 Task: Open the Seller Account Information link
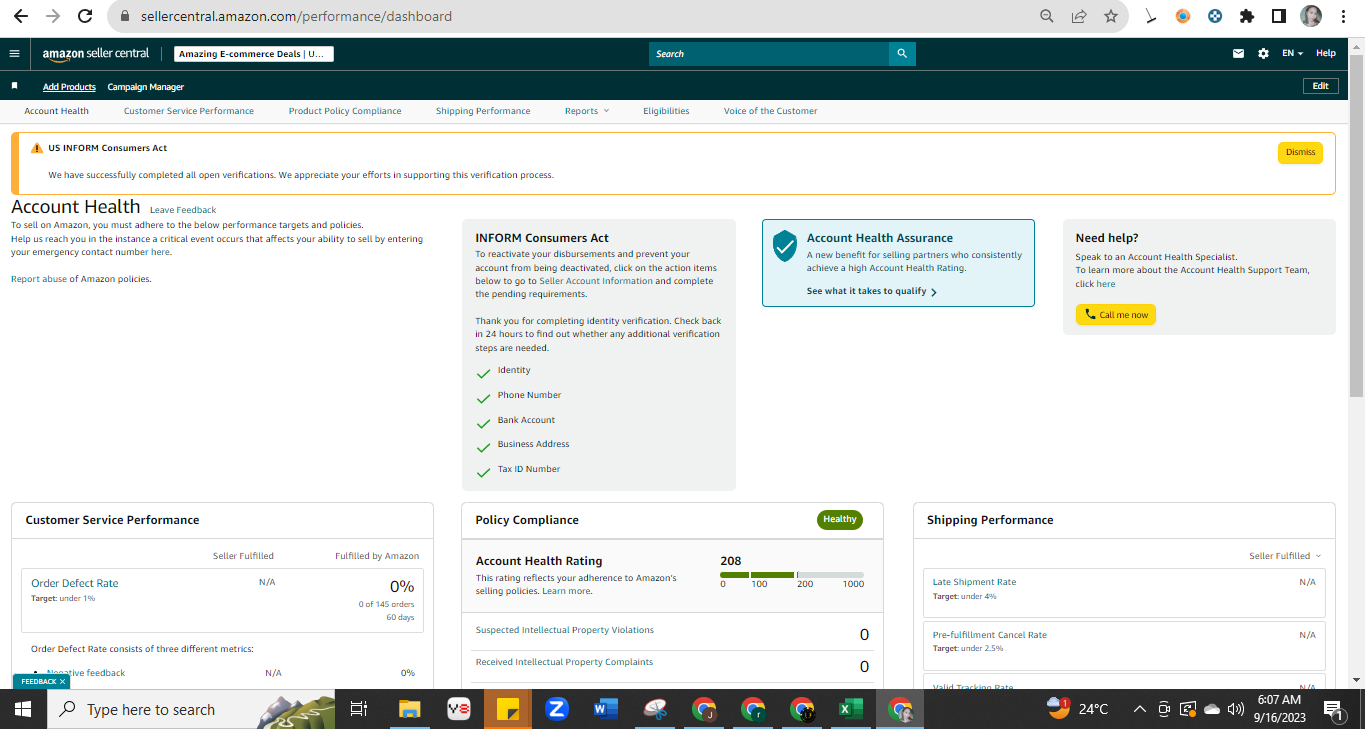pos(597,281)
